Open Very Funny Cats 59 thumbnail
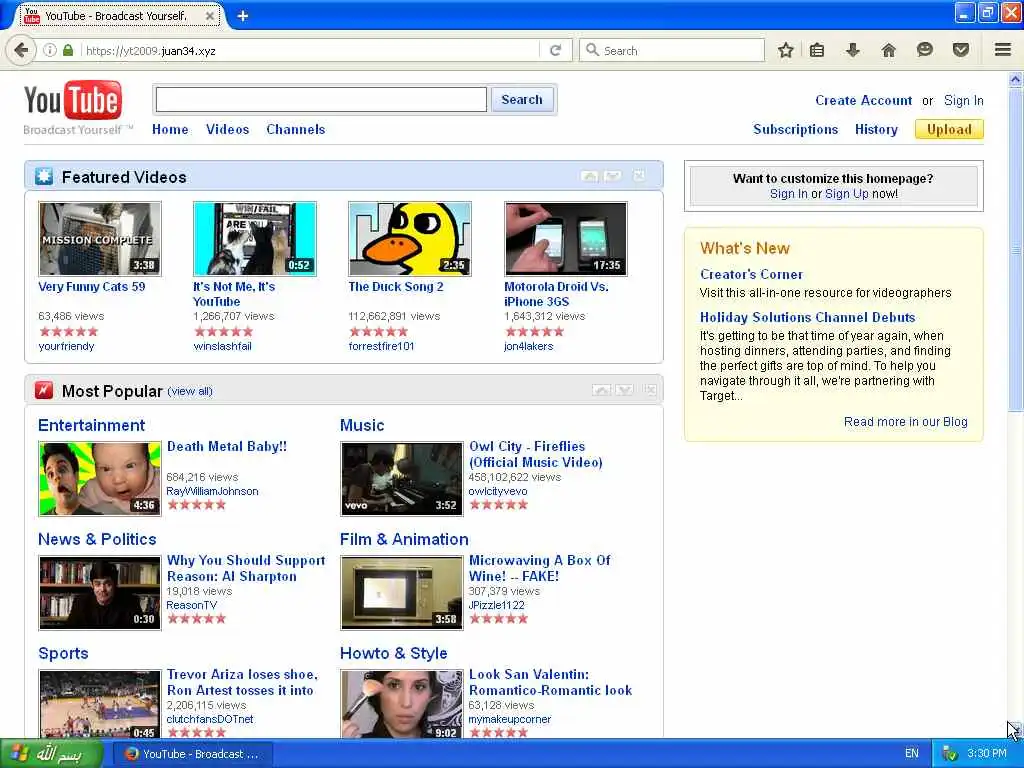Viewport: 1024px width, 768px height. pos(99,238)
